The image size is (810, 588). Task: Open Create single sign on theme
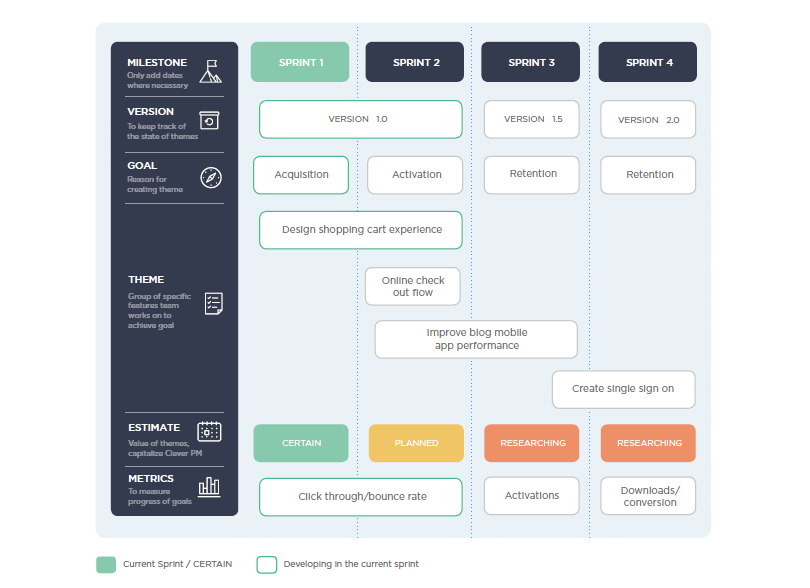point(624,390)
